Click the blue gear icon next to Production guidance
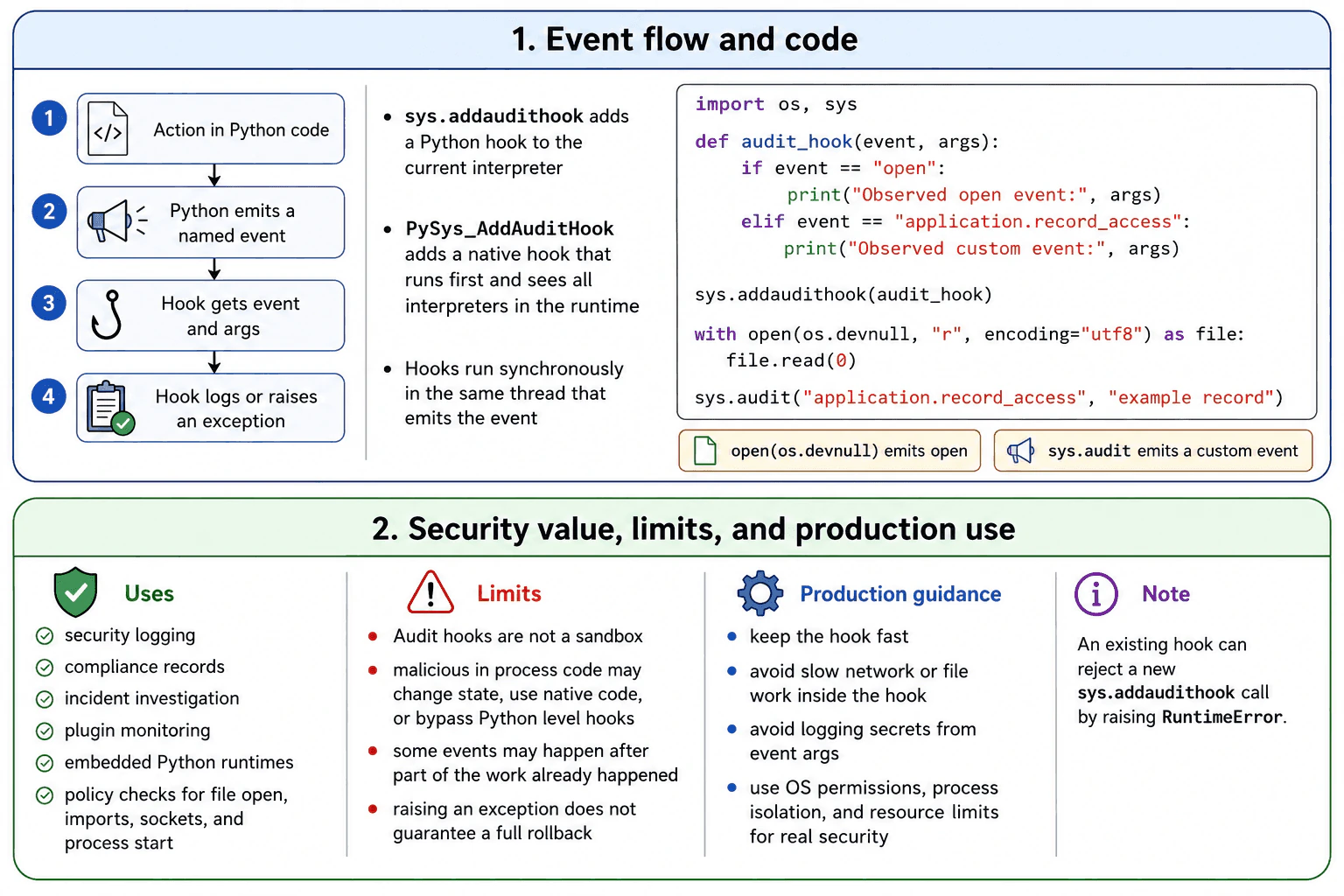The width and height of the screenshot is (1344, 896). pos(759,594)
